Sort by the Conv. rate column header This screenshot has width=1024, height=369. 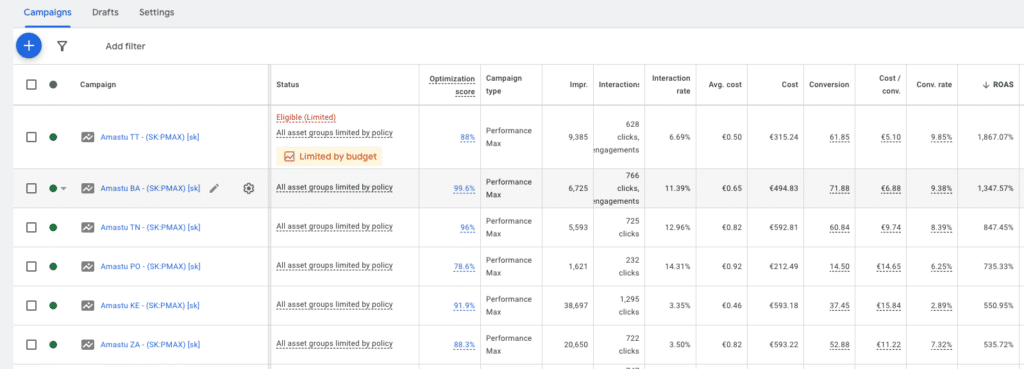(x=935, y=84)
